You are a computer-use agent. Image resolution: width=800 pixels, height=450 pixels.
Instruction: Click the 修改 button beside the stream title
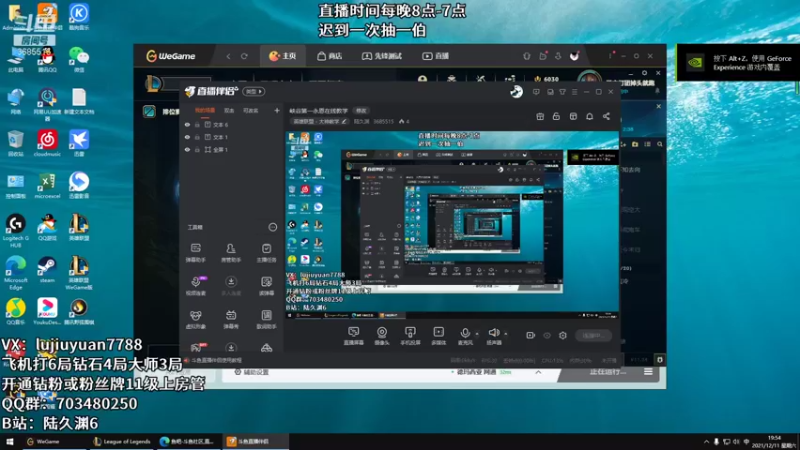pos(361,111)
